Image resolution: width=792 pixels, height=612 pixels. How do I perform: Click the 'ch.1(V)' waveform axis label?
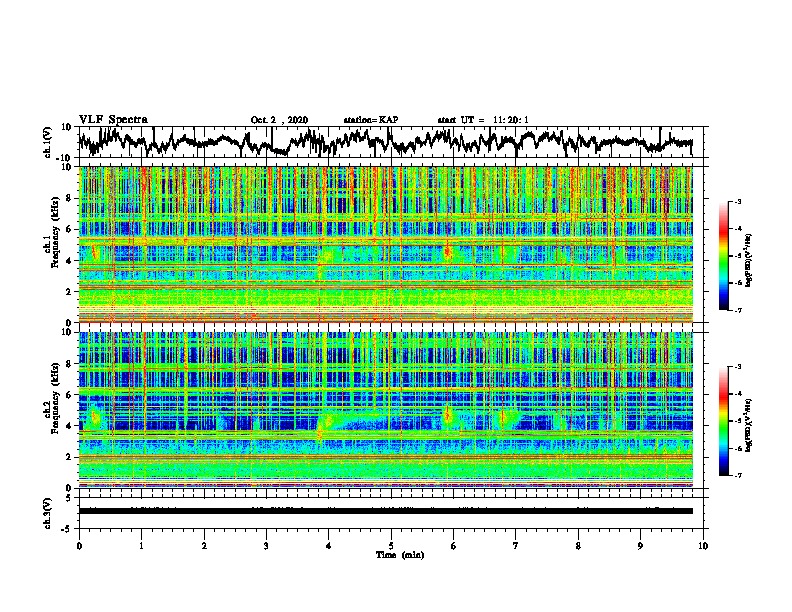coord(48,142)
